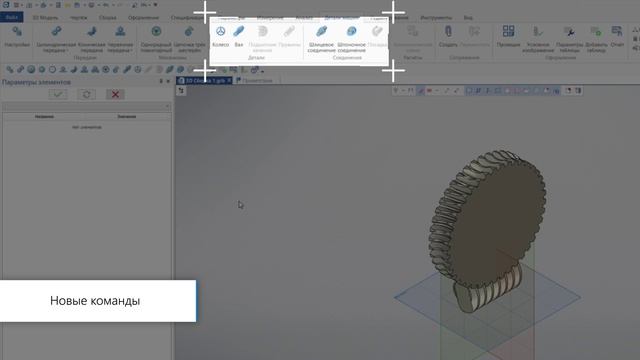
Task: Click the Значение column header
Action: (x=127, y=116)
